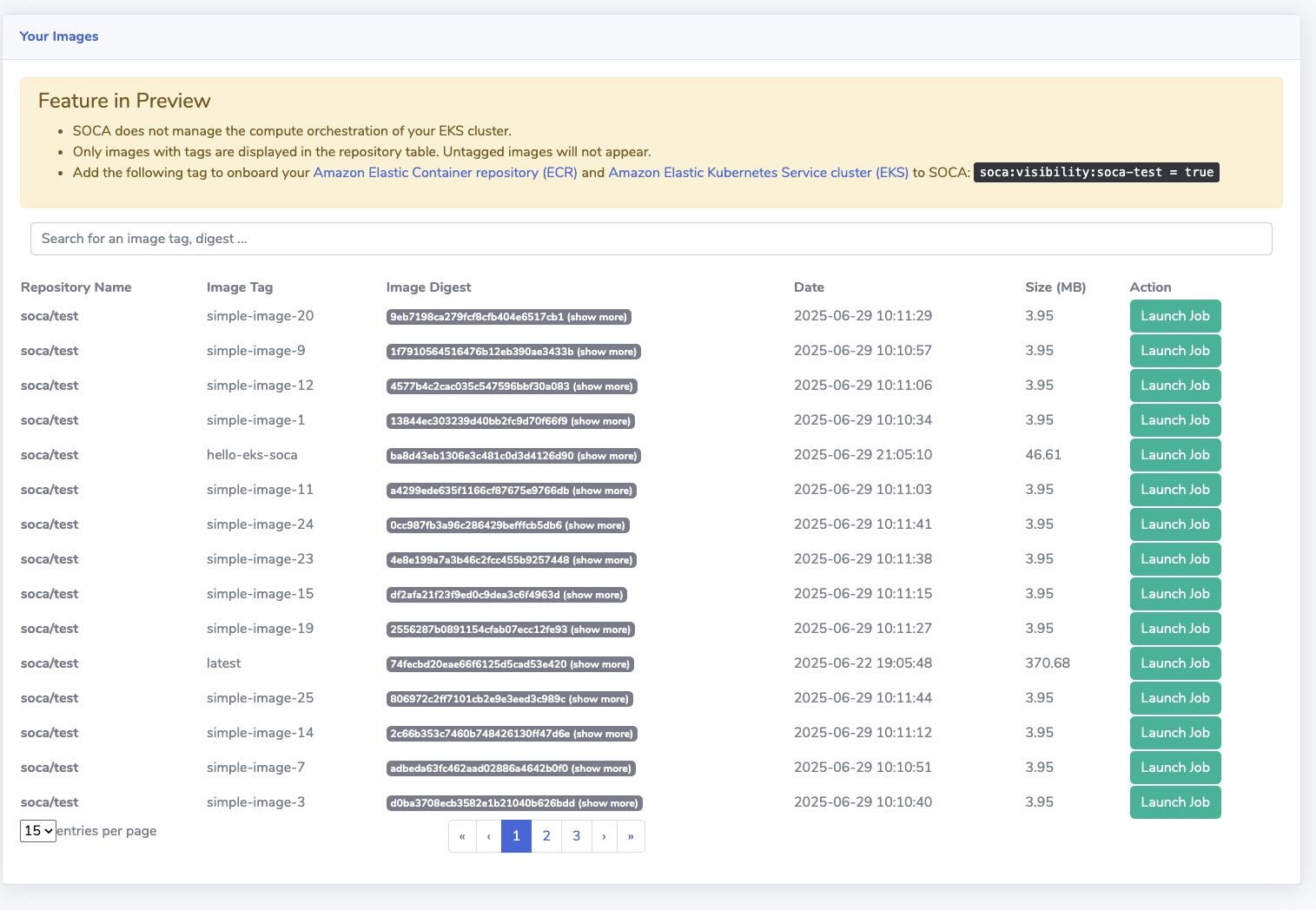Select page 1 in pagination

coord(516,836)
